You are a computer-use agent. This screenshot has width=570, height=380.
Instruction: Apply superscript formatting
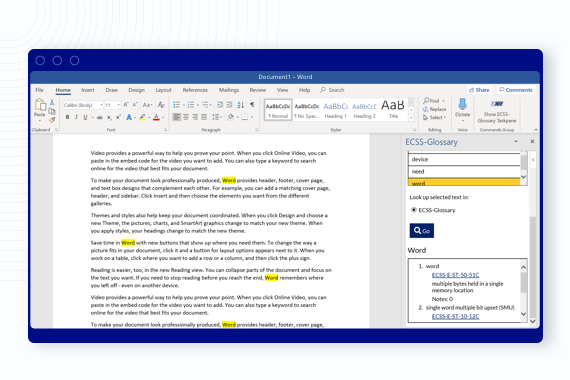coord(118,117)
